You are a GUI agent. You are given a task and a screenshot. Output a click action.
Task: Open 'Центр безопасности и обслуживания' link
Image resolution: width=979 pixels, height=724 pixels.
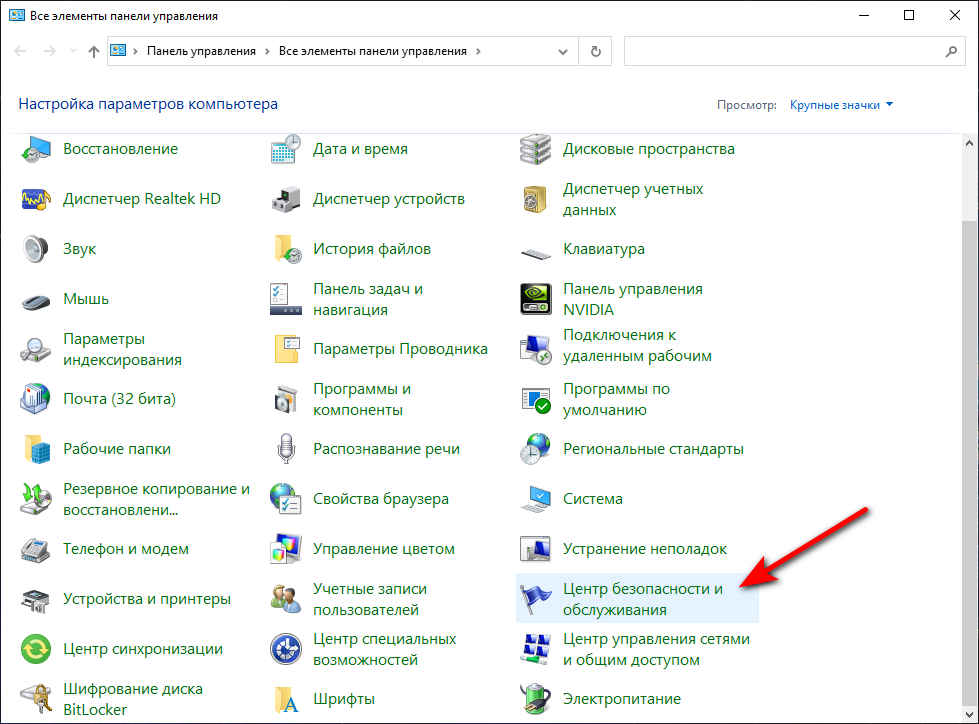point(642,599)
